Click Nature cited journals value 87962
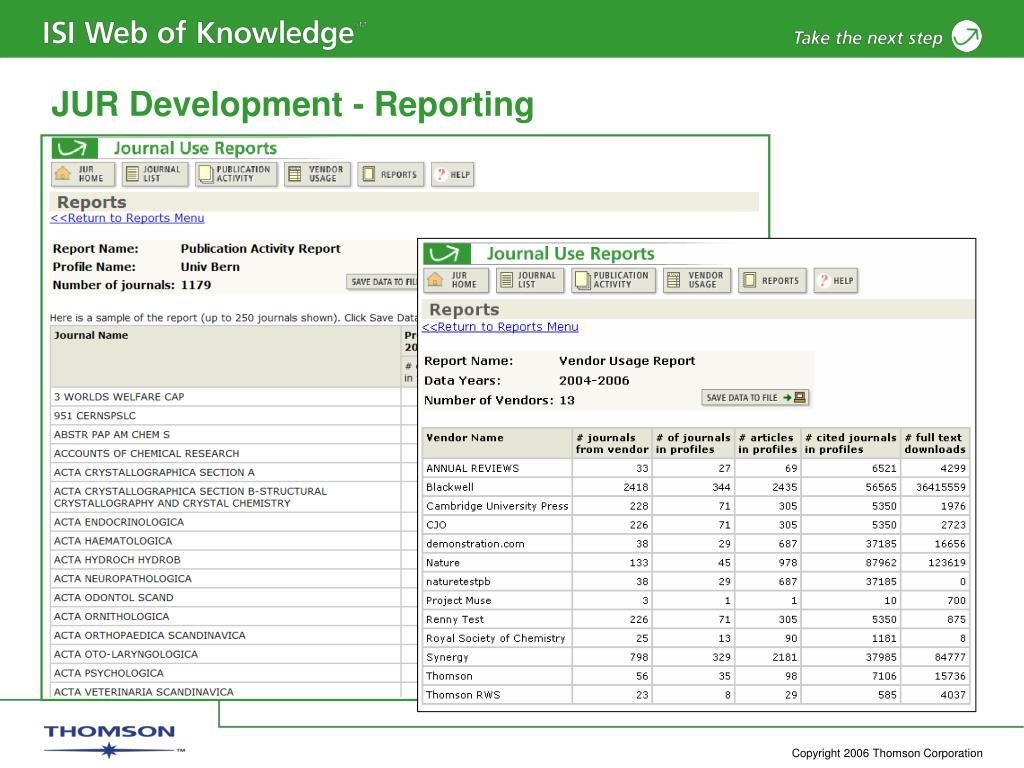 tap(881, 563)
